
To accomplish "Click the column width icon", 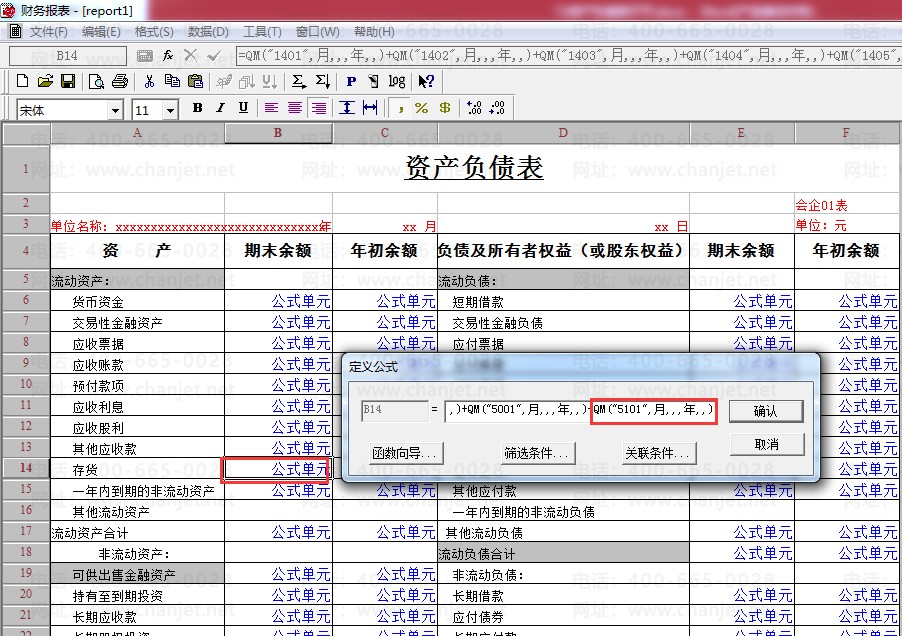I will tap(370, 108).
